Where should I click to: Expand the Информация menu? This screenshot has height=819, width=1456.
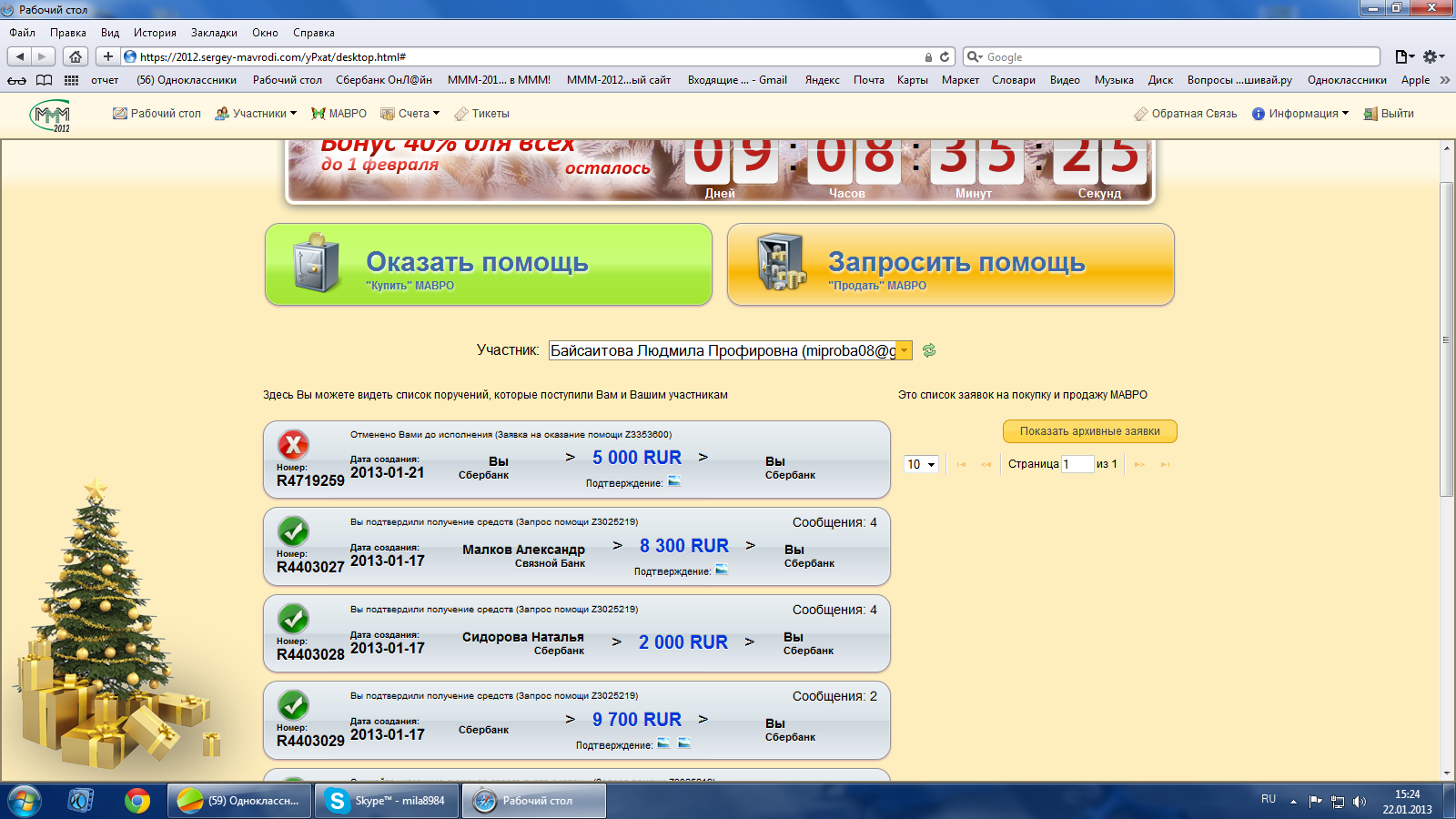[x=1300, y=114]
